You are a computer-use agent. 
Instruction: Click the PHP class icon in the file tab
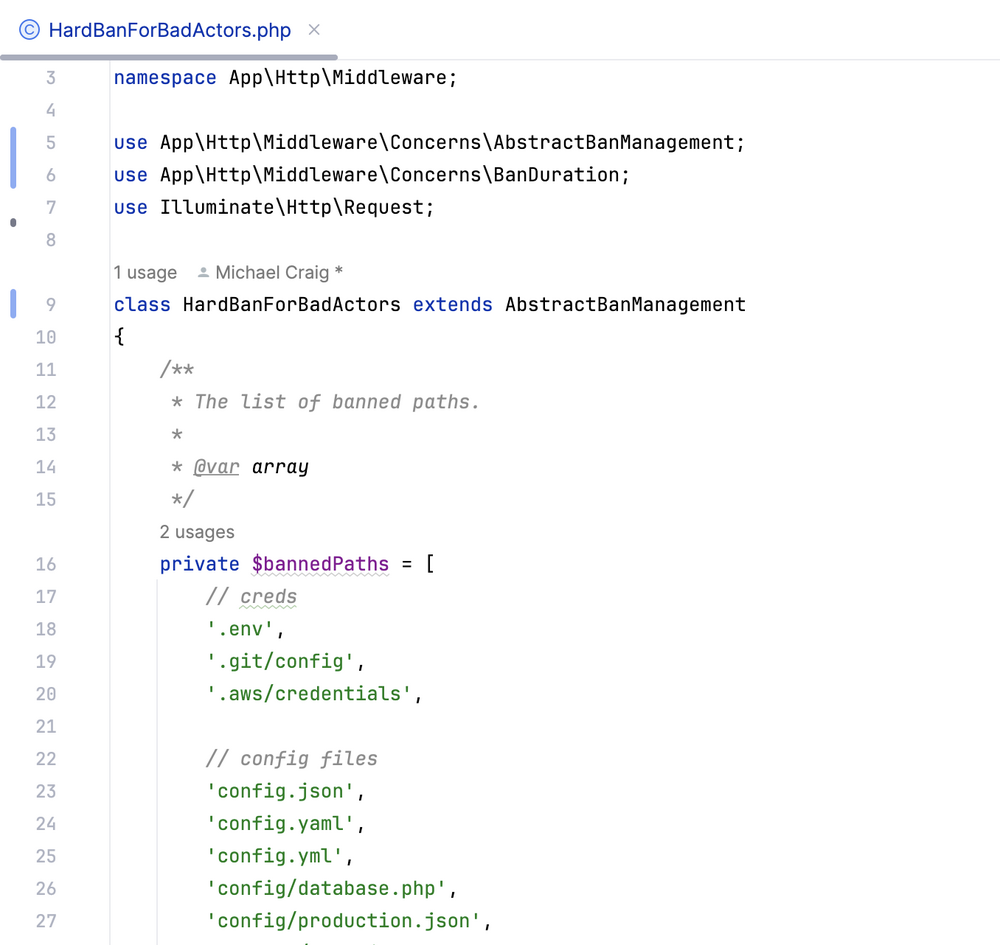30,30
